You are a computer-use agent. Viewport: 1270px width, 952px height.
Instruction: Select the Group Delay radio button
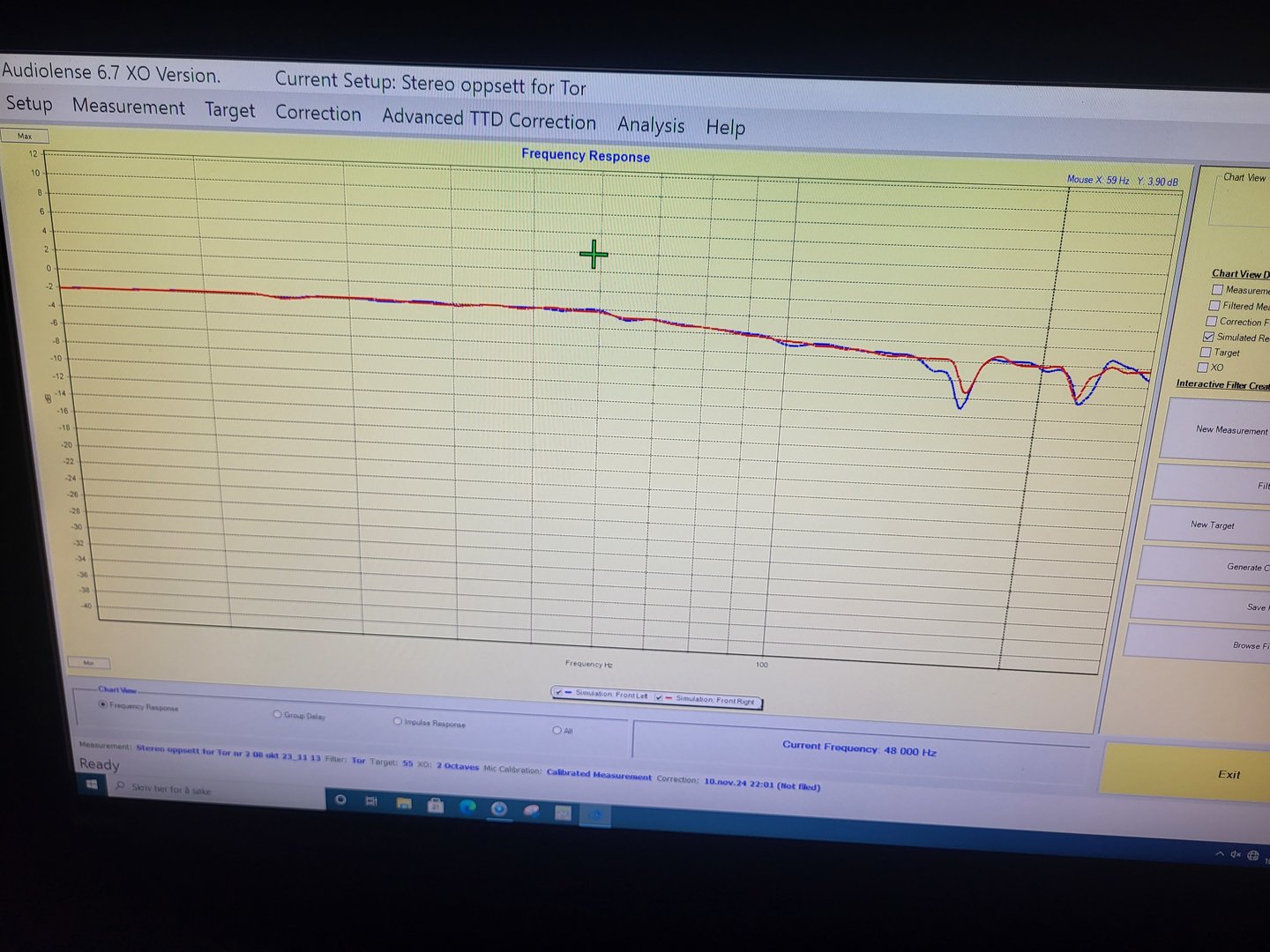pos(277,714)
